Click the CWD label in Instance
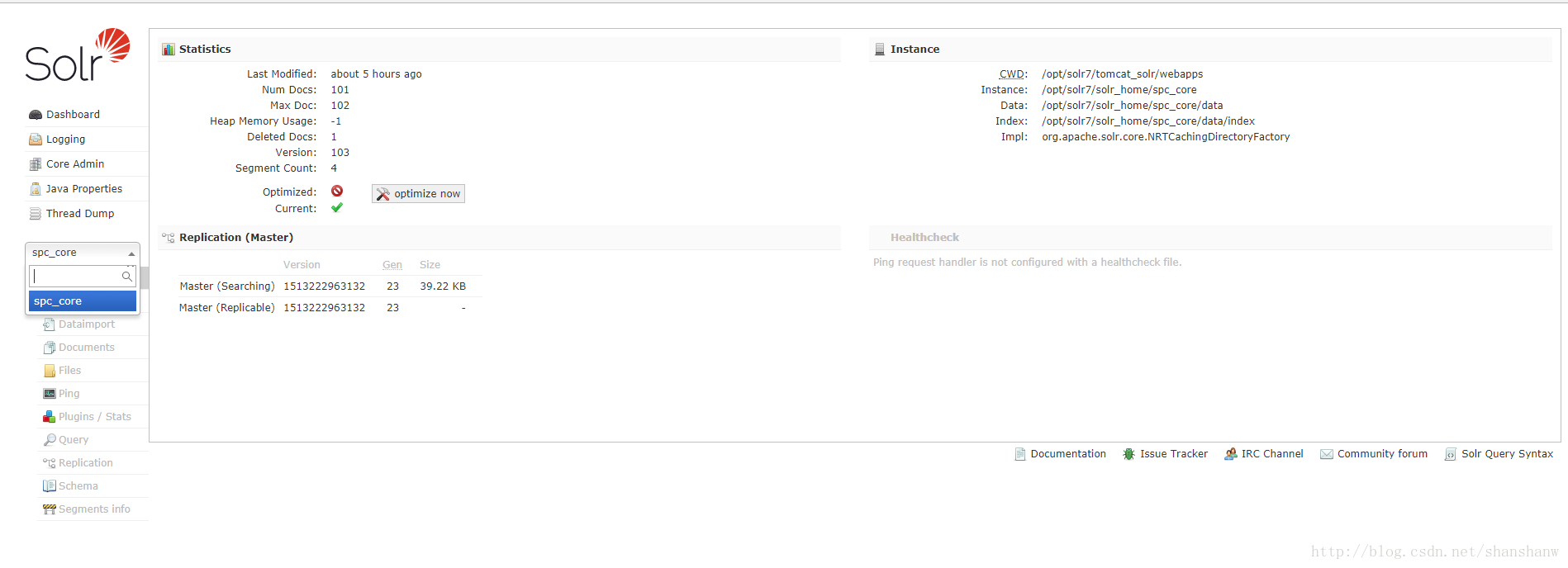 click(1014, 74)
